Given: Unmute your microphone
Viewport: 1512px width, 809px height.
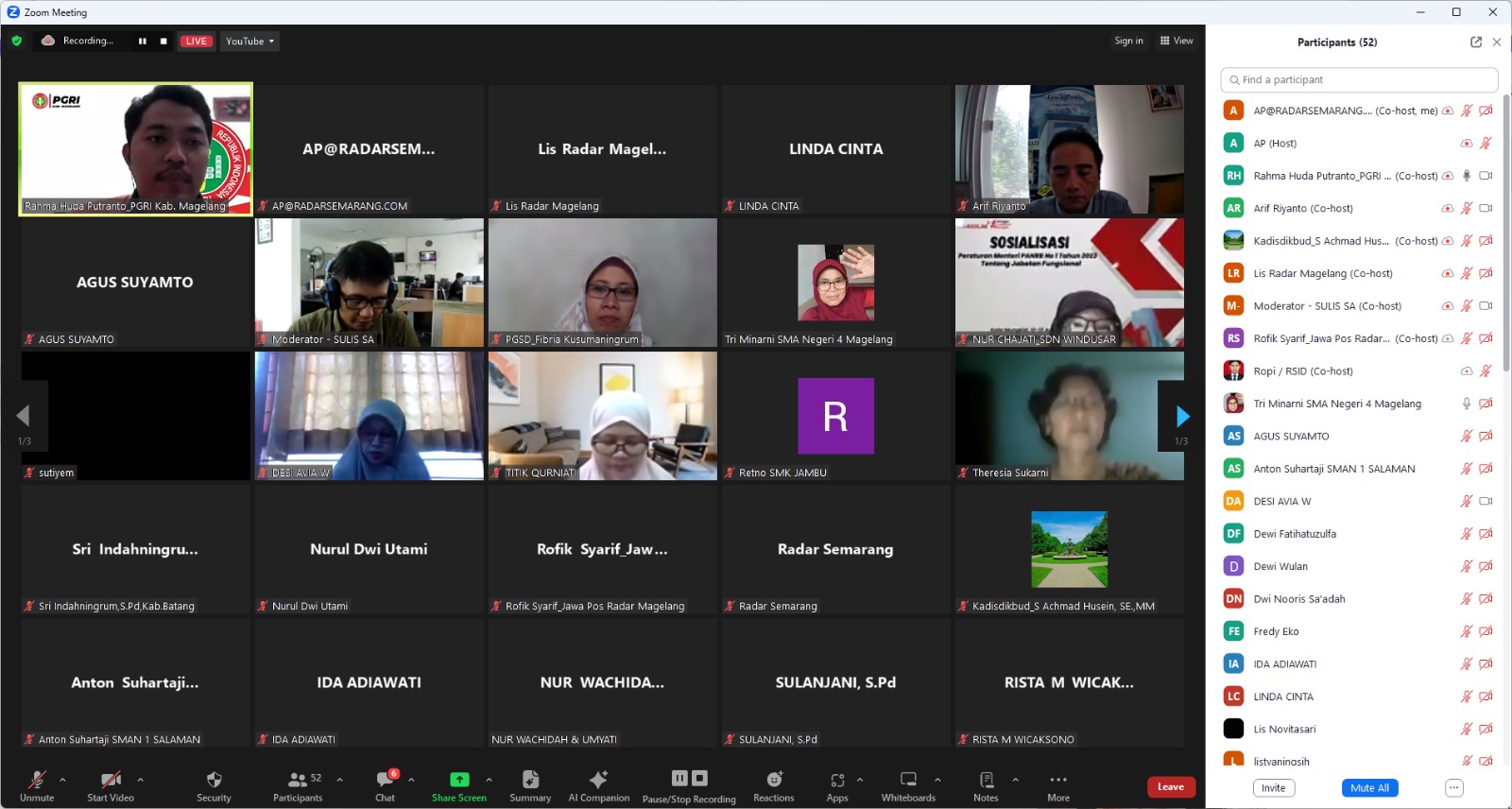Looking at the screenshot, I should [x=37, y=784].
